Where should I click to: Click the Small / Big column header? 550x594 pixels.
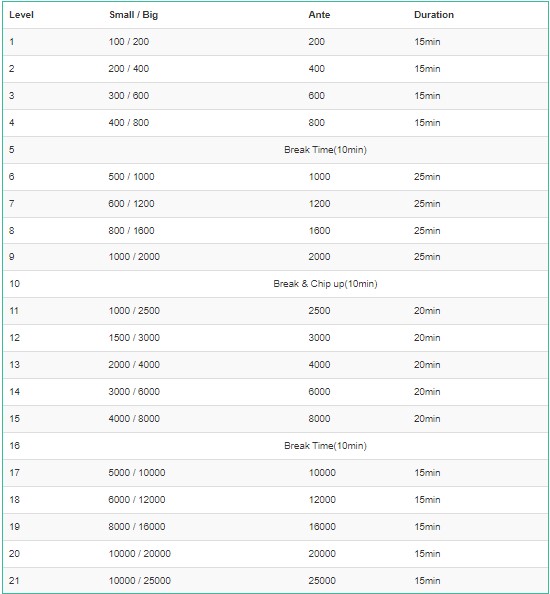pyautogui.click(x=133, y=15)
